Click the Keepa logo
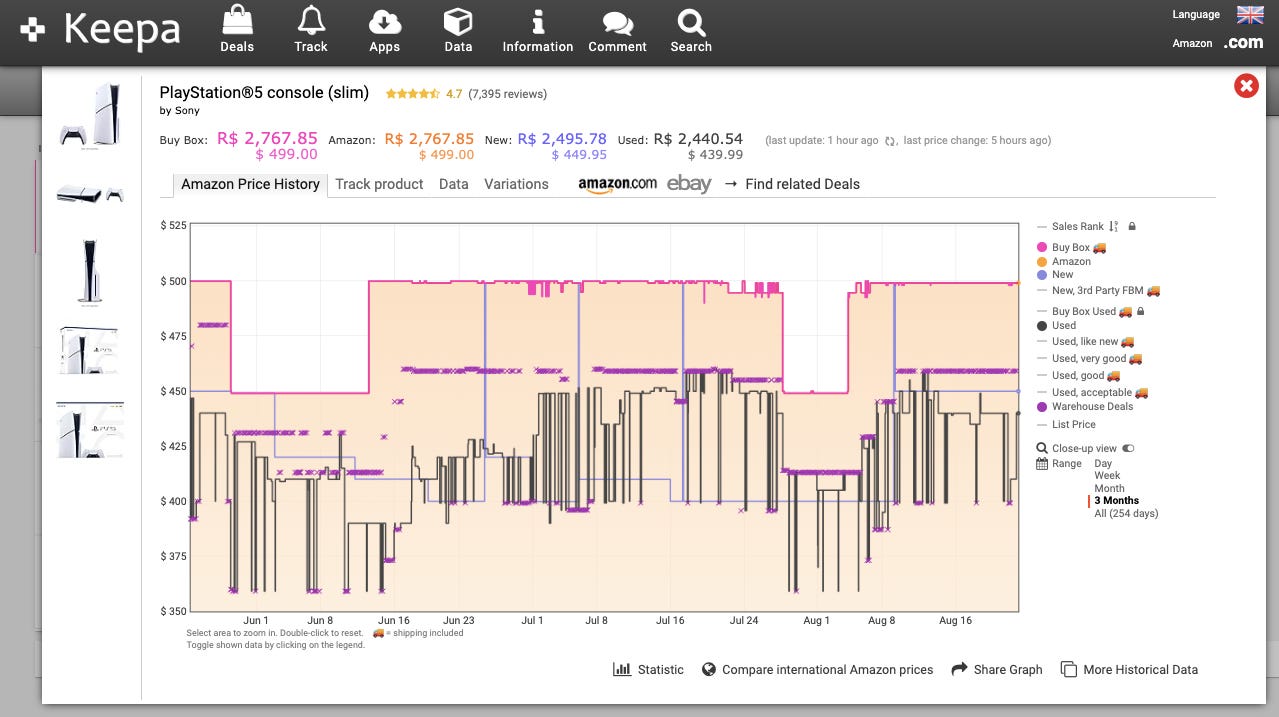Viewport: 1279px width, 717px height. 100,30
